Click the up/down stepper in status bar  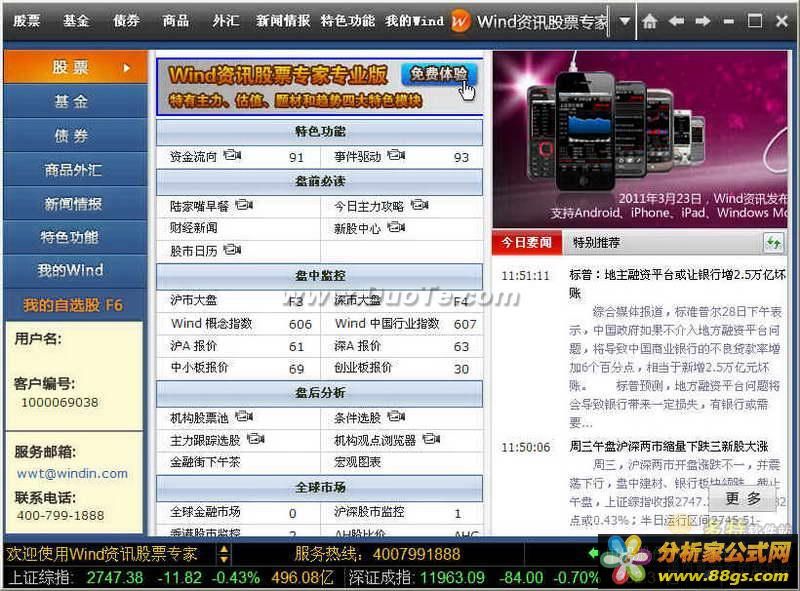[224, 554]
